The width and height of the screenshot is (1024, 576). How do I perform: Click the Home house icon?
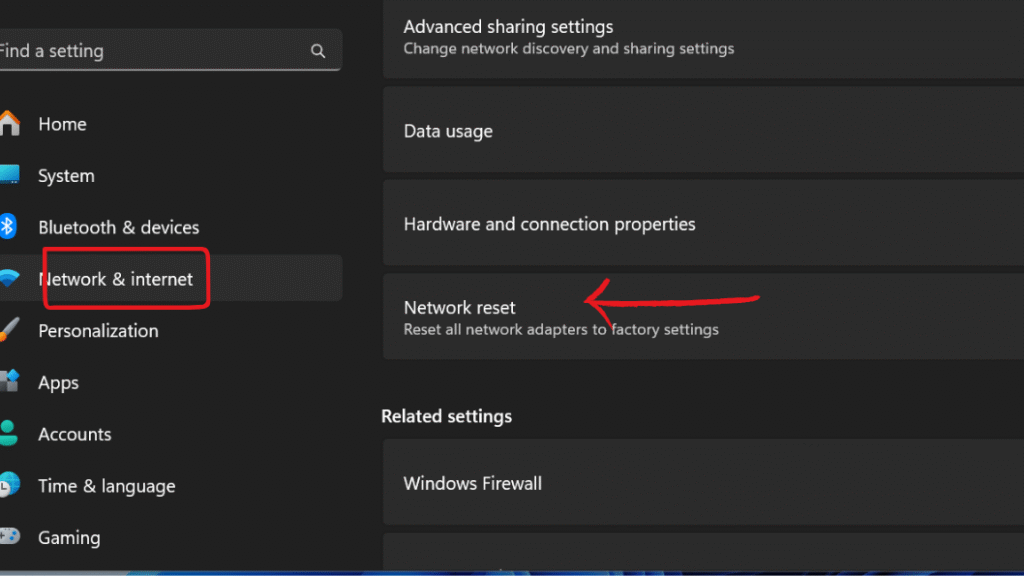tap(10, 123)
